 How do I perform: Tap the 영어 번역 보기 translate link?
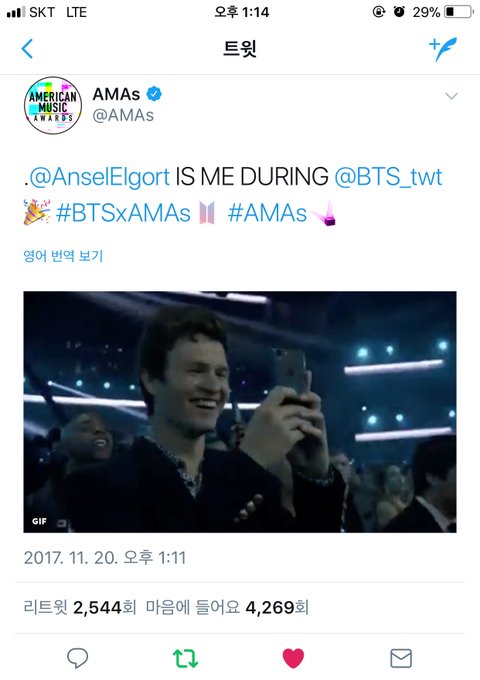click(x=63, y=256)
